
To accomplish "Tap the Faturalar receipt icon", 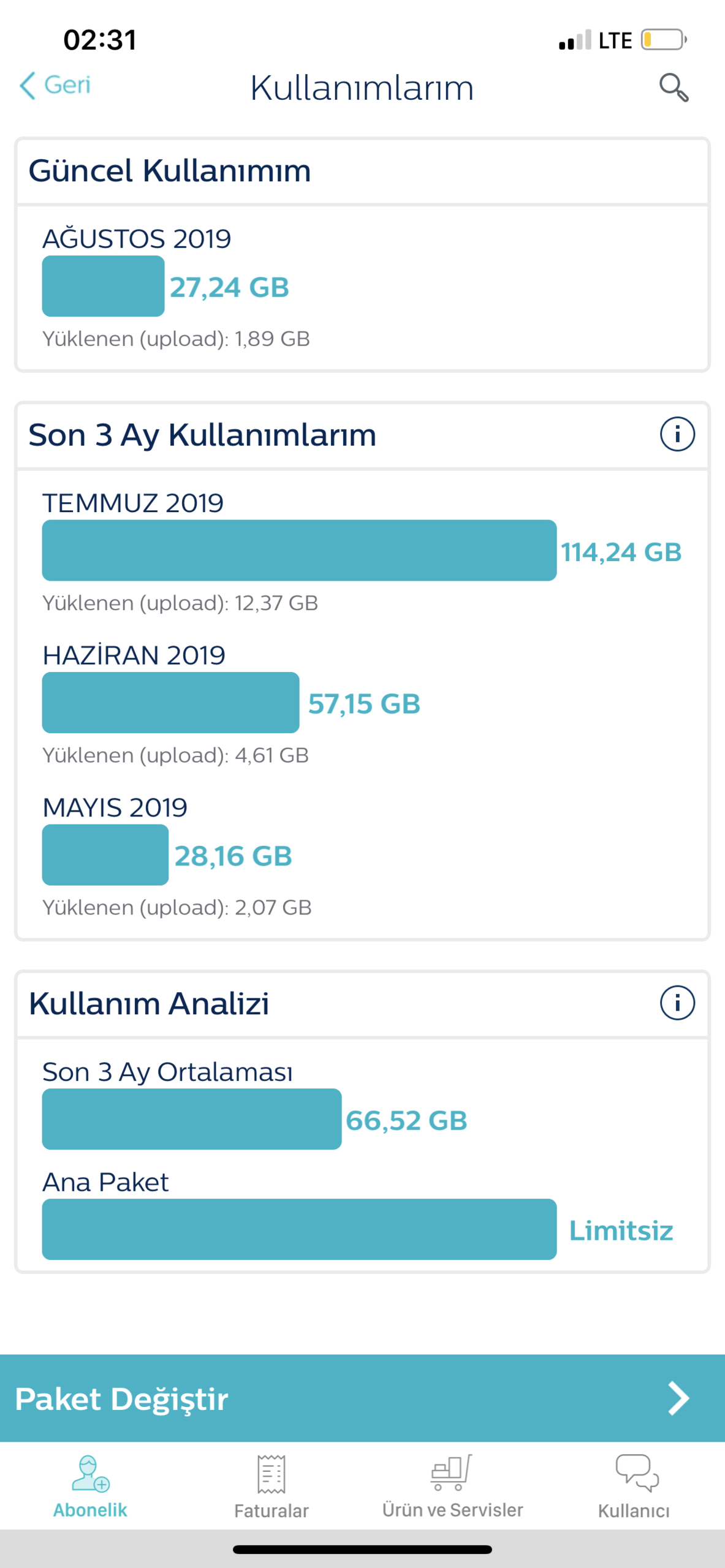I will pos(271,1474).
